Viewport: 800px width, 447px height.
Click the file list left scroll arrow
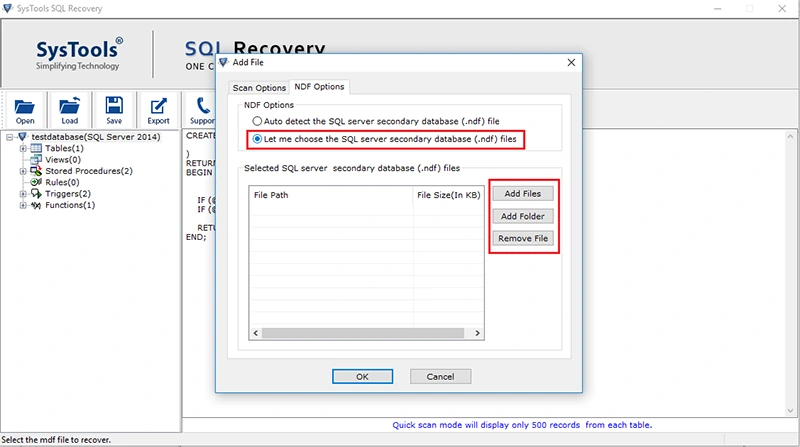[256, 333]
